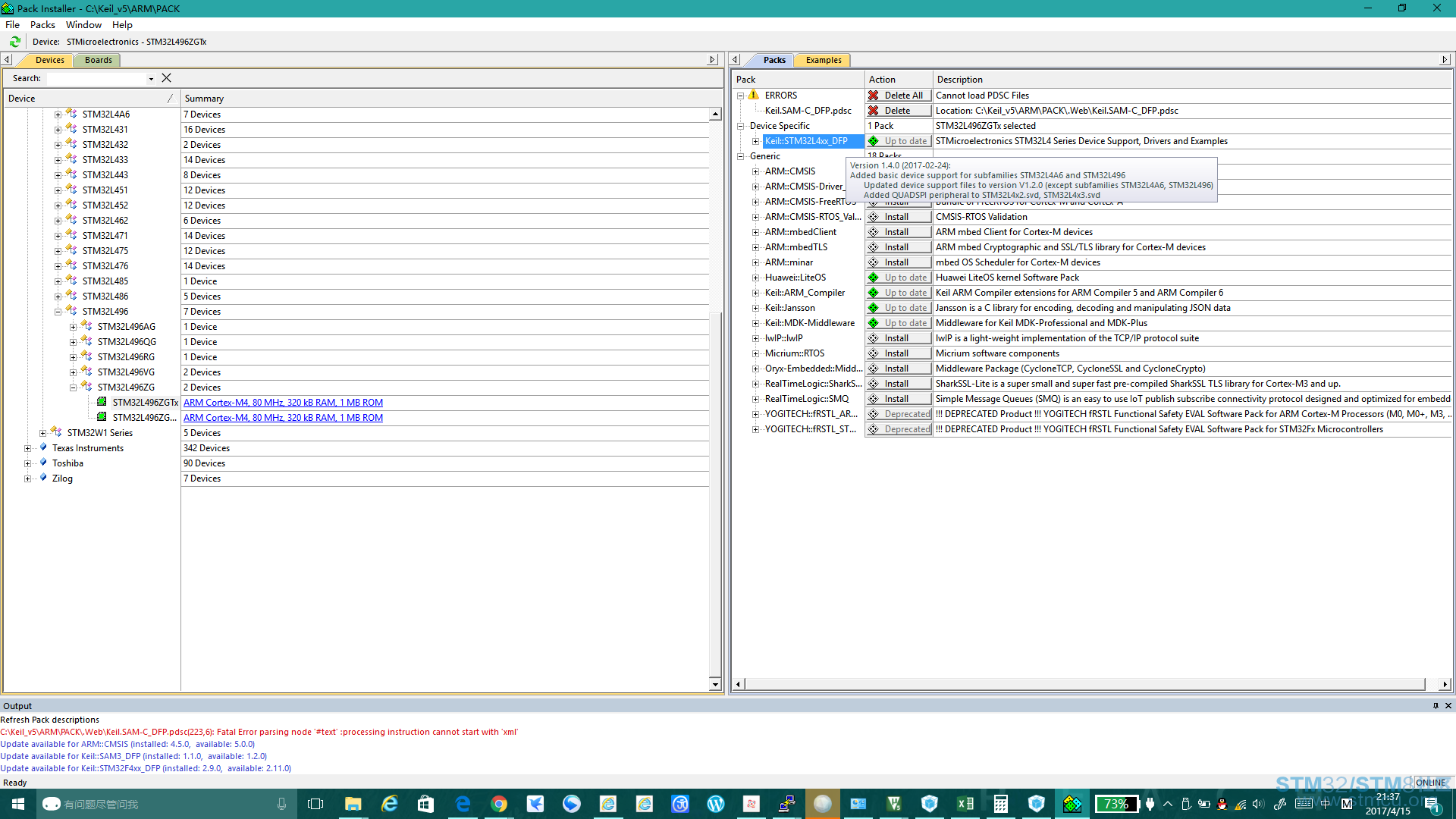
Task: Expand the Keil::STM32L4xx_DFP pack node
Action: 756,141
